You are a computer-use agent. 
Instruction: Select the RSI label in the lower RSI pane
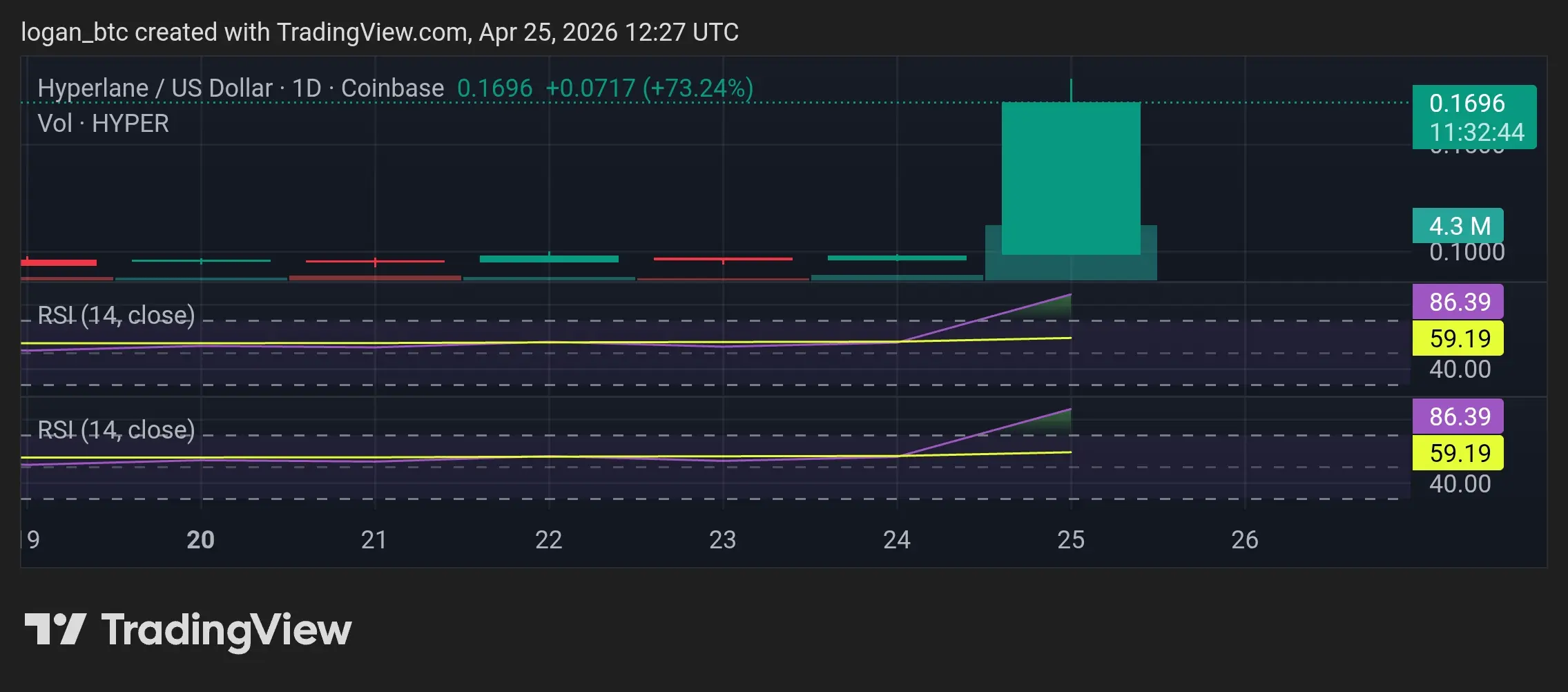(116, 430)
